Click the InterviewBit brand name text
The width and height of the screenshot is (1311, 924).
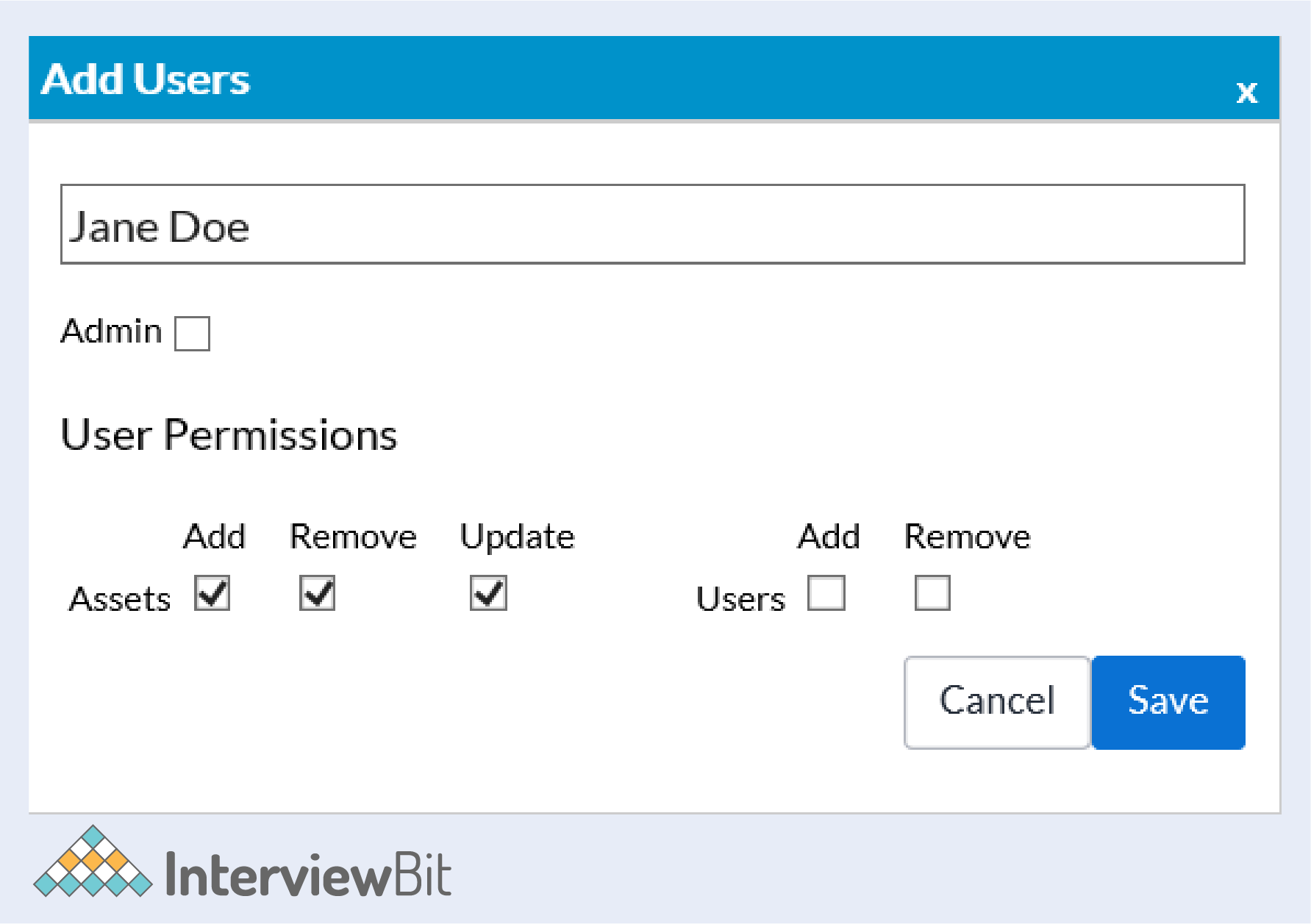(x=308, y=875)
